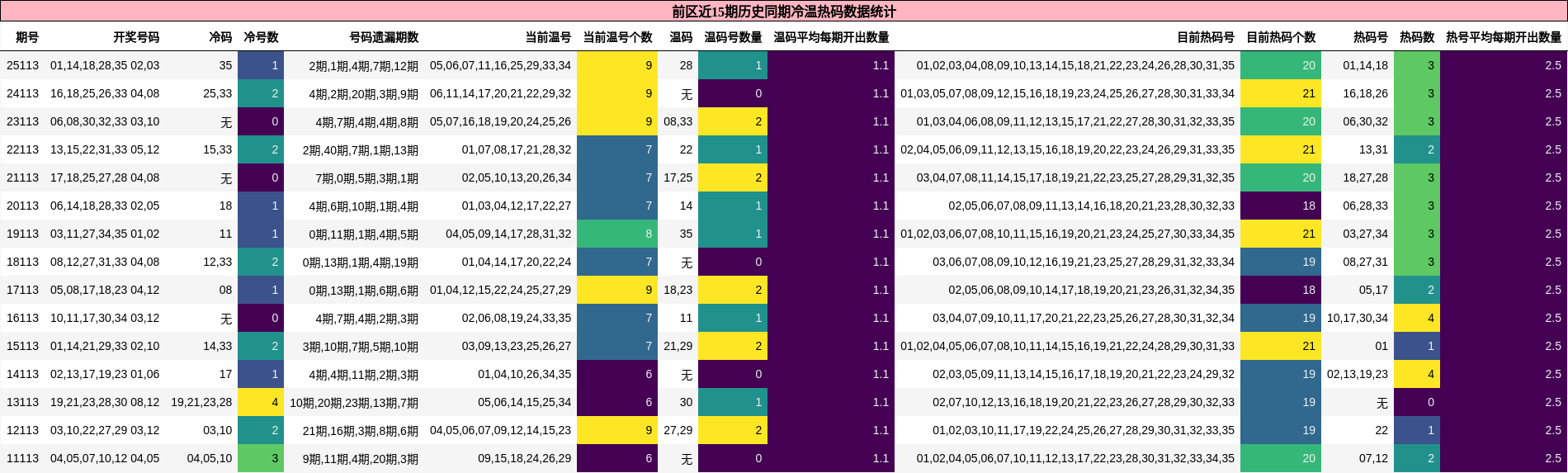1568x473 pixels.
Task: Select period cell 24113
Action: click(x=22, y=93)
